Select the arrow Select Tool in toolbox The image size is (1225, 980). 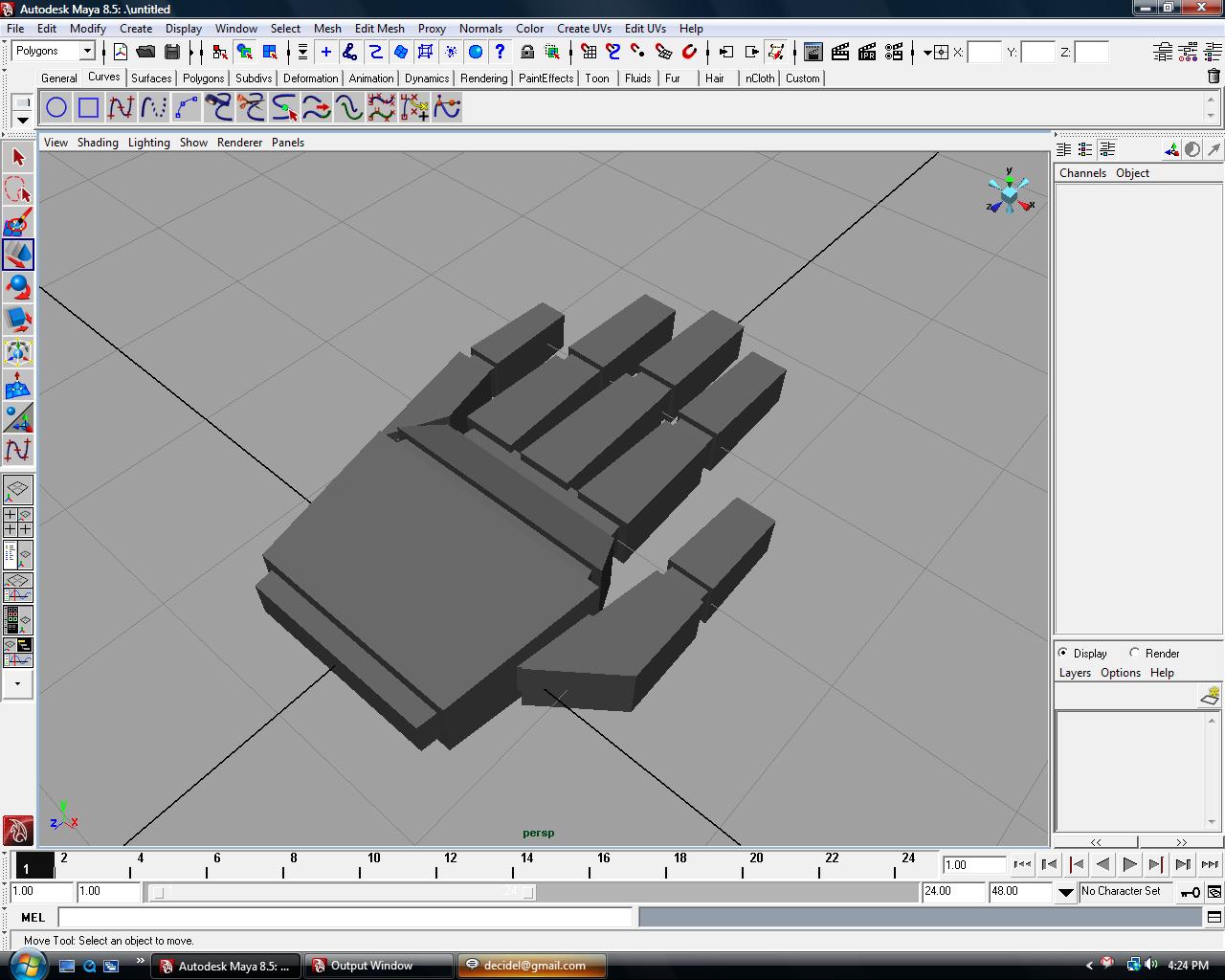(x=18, y=157)
